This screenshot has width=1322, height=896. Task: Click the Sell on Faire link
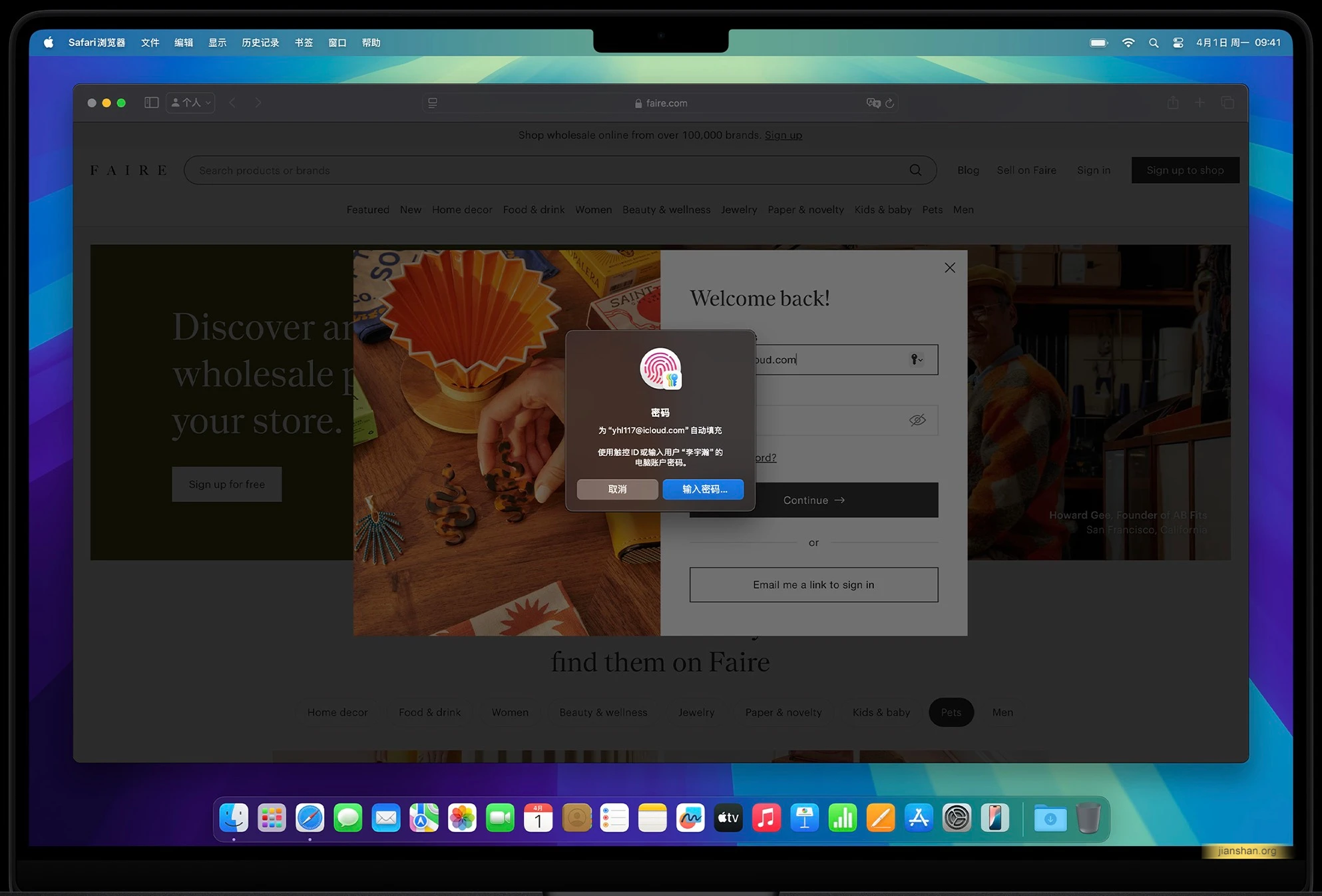coord(1026,170)
